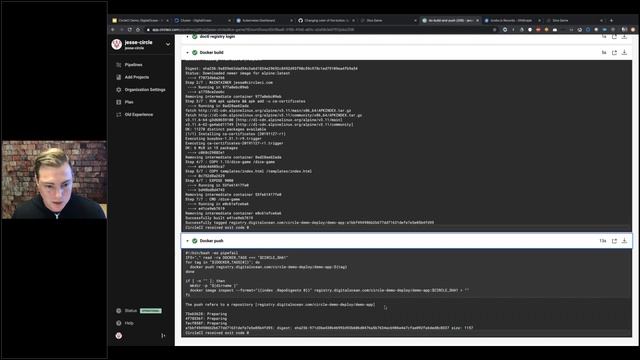Click the Docker build step header
This screenshot has width=640, height=360.
coord(407,53)
